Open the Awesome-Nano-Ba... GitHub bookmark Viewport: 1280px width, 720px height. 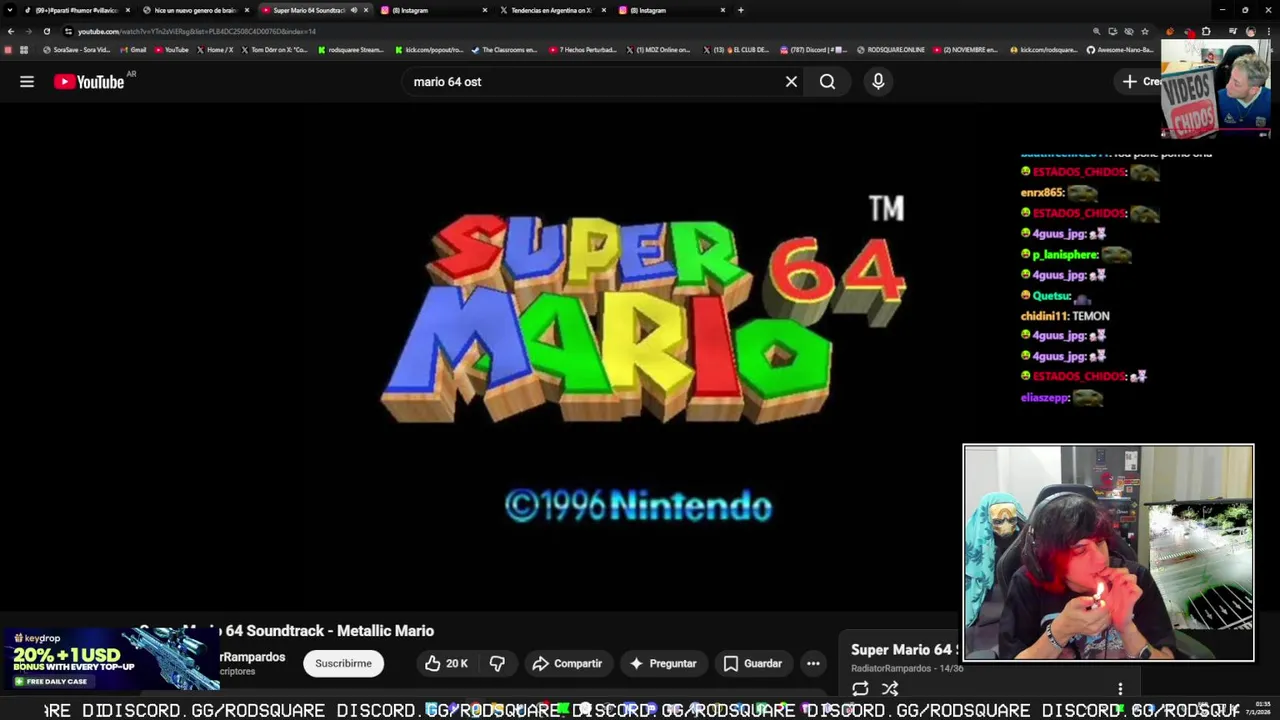tap(1120, 50)
